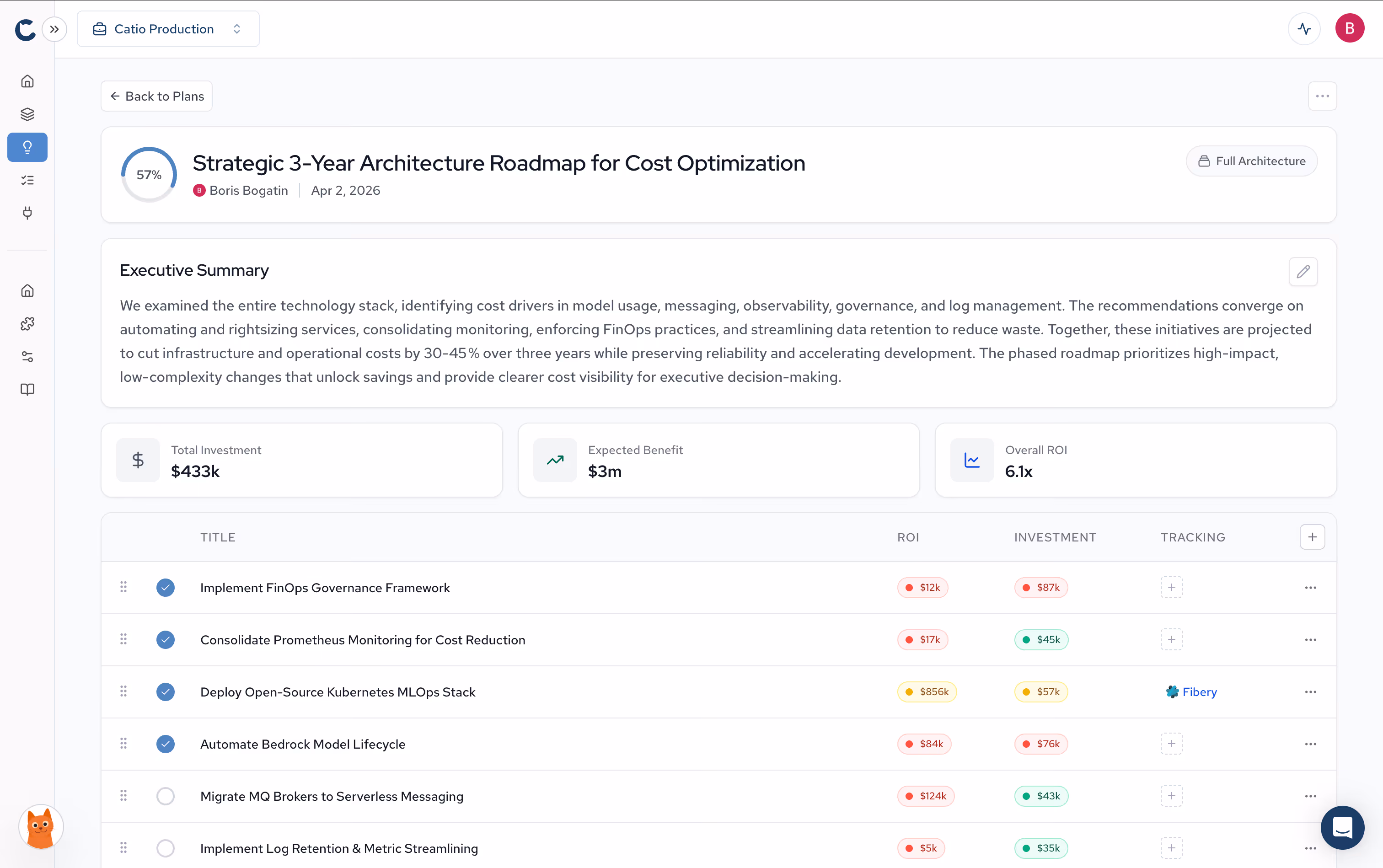
Task: Open the Fibery tracking link
Action: (x=1191, y=692)
